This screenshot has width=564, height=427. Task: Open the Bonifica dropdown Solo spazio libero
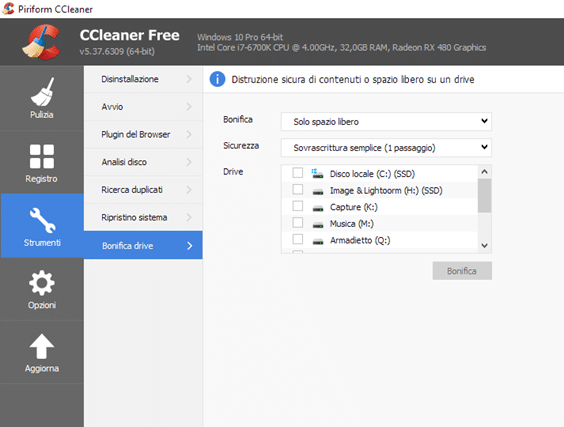(x=386, y=122)
